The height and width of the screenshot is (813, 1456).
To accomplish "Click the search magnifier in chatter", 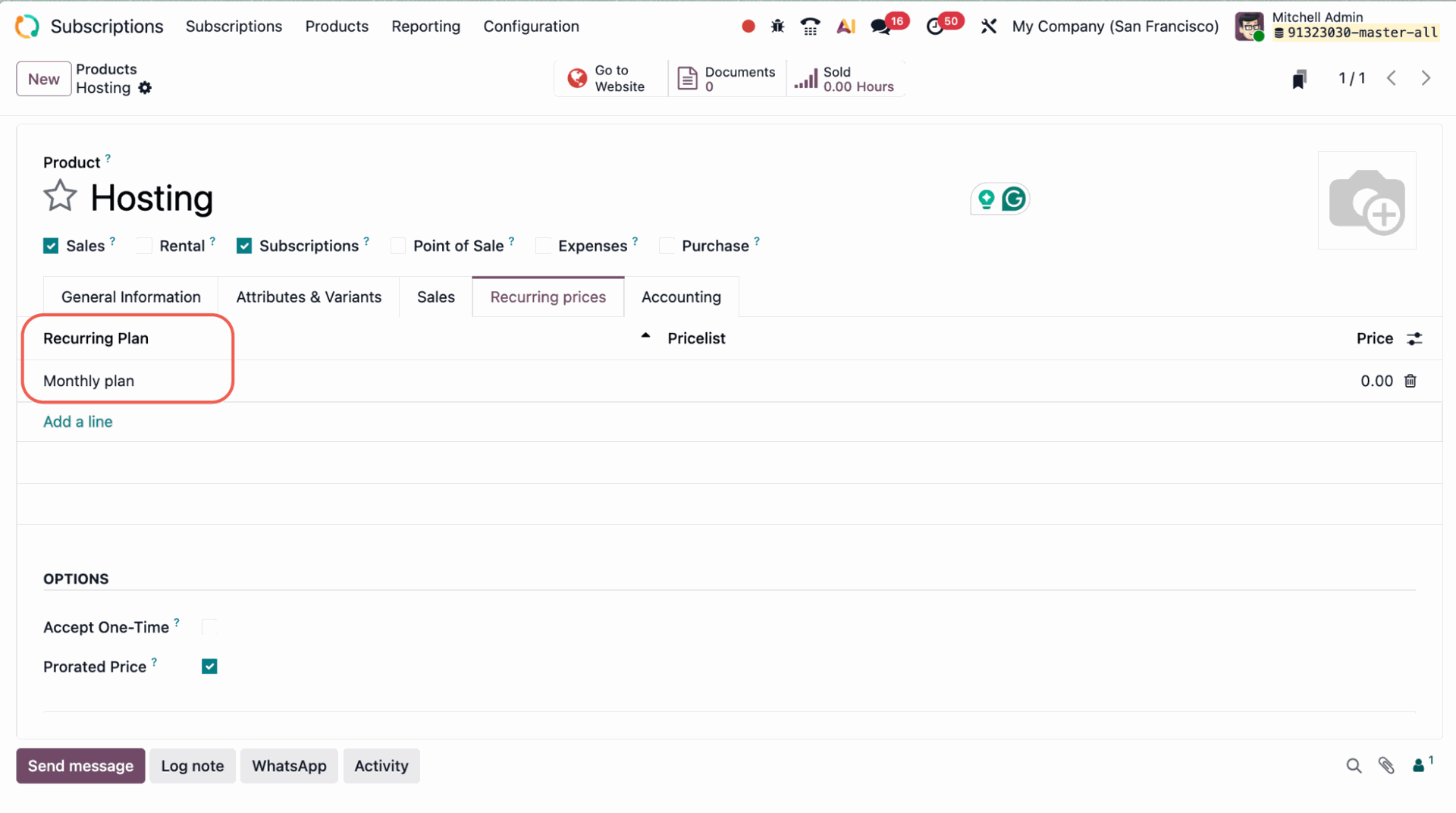I will point(1354,765).
